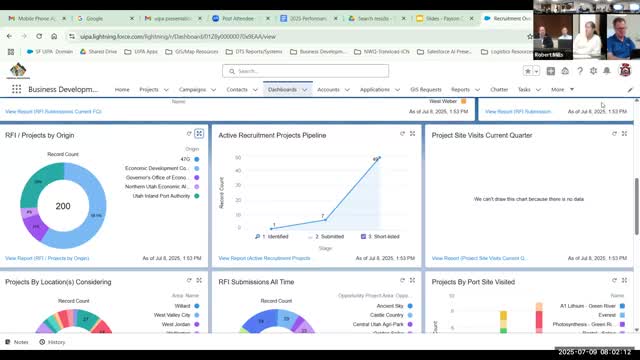This screenshot has height=360, width=640.
Task: Refresh the Active Recruitment Projects Pipeline chart
Action: pyautogui.click(x=402, y=133)
